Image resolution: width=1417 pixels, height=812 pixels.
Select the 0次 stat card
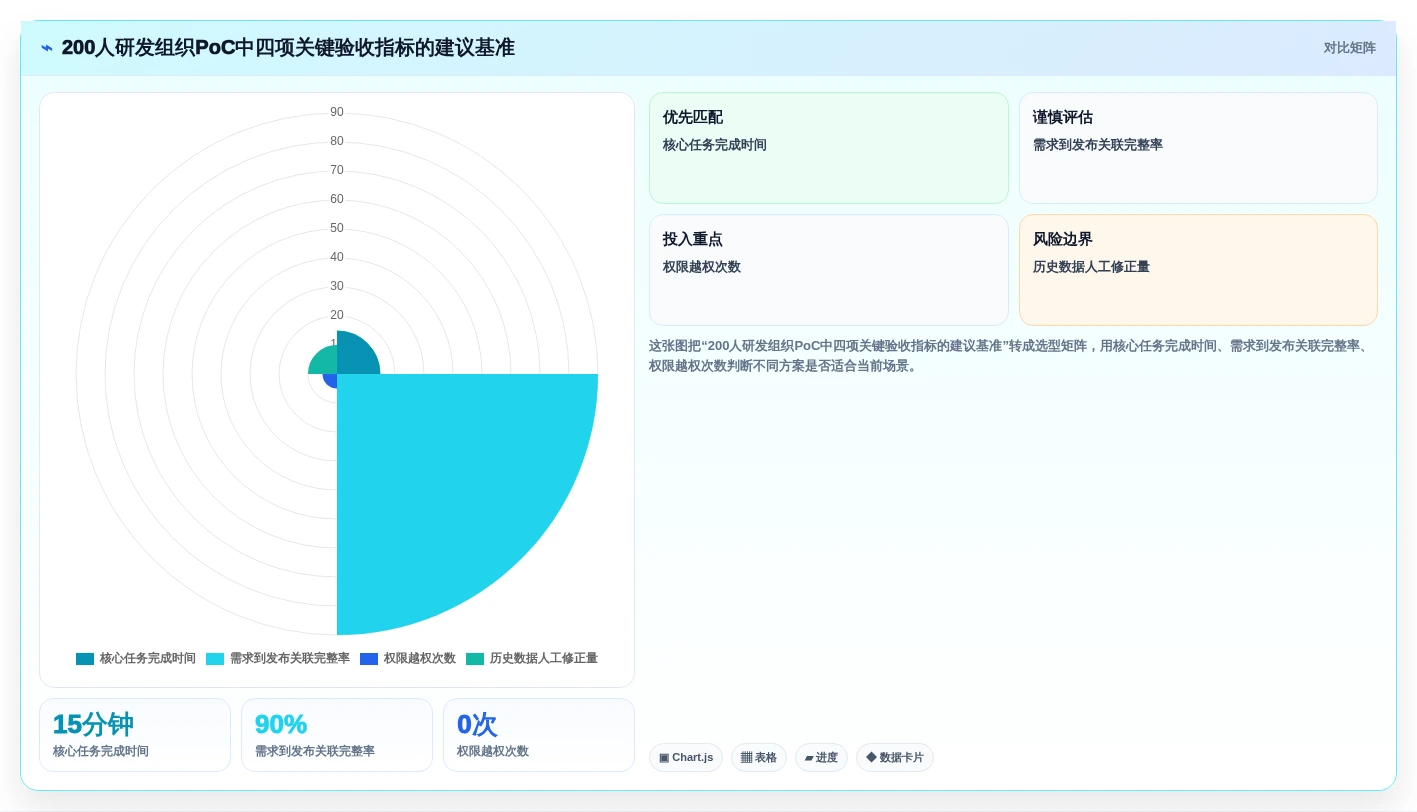(539, 735)
